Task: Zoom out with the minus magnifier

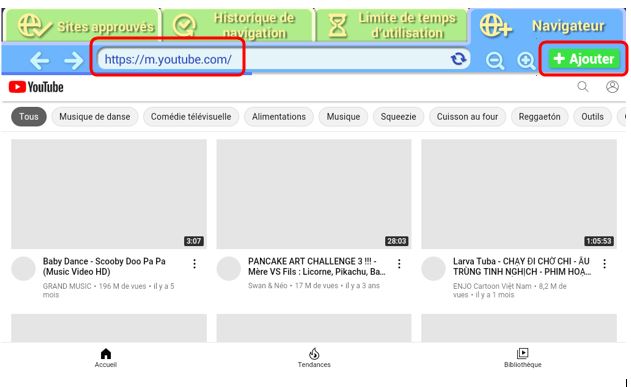Action: [495, 61]
